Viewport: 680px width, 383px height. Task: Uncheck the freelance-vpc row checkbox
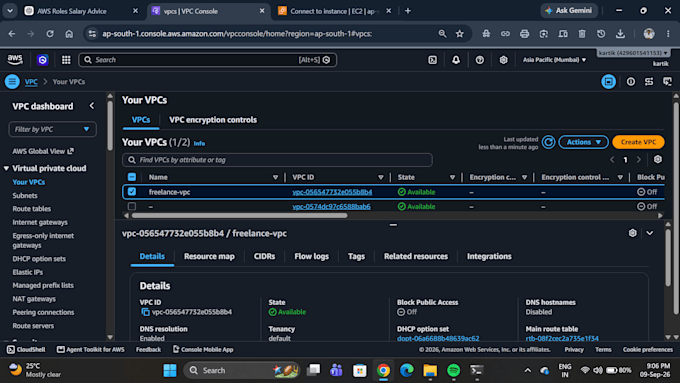[x=132, y=192]
